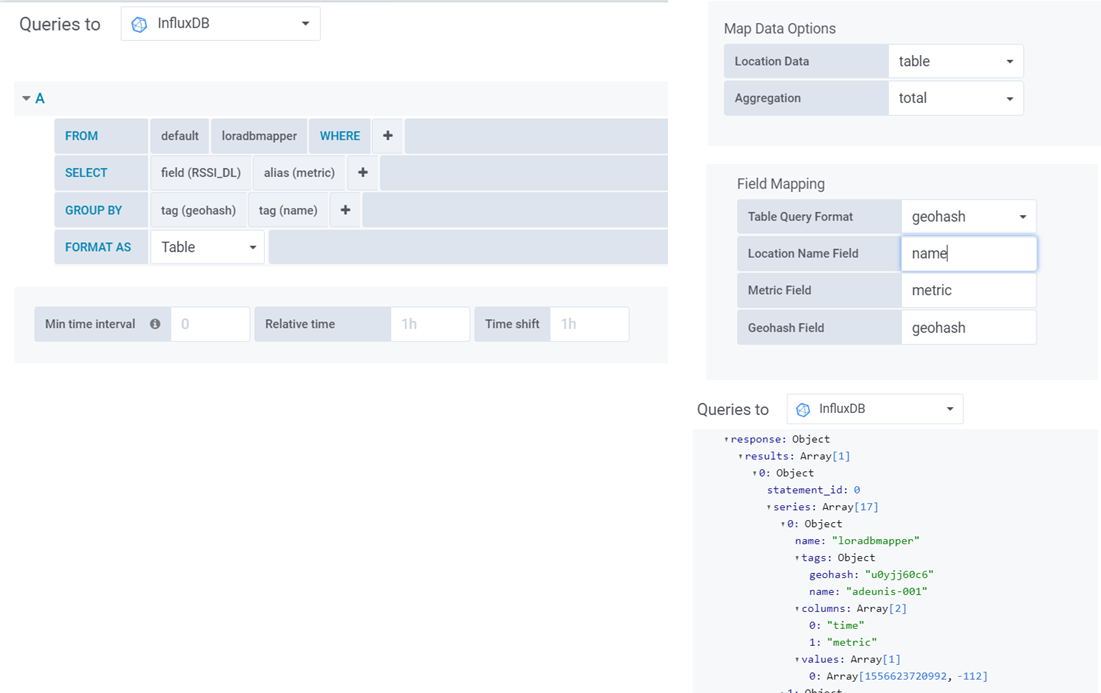Image resolution: width=1101 pixels, height=693 pixels.
Task: Collapse the tags Object node
Action: click(797, 558)
